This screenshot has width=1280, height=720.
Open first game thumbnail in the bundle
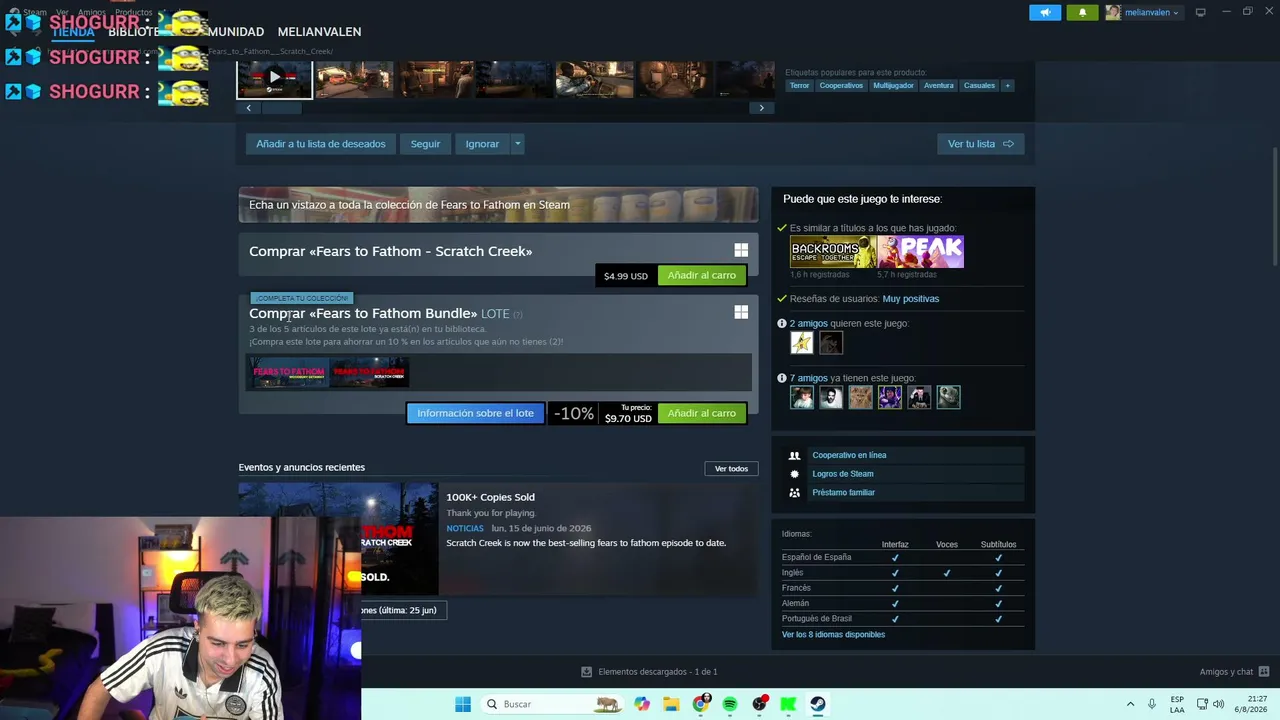pyautogui.click(x=288, y=372)
